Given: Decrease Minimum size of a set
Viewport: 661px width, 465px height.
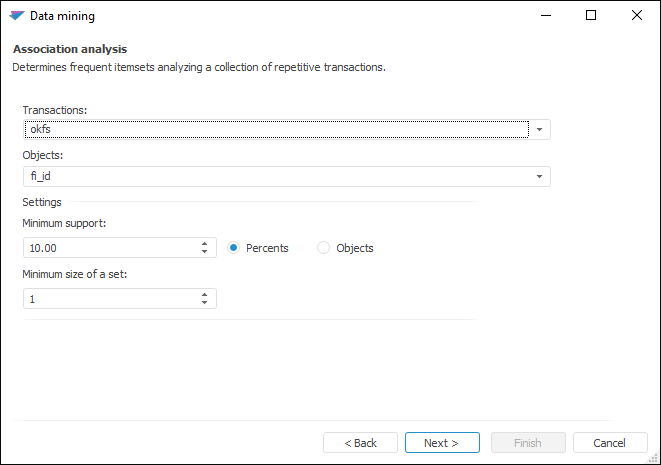Looking at the screenshot, I should [x=204, y=303].
